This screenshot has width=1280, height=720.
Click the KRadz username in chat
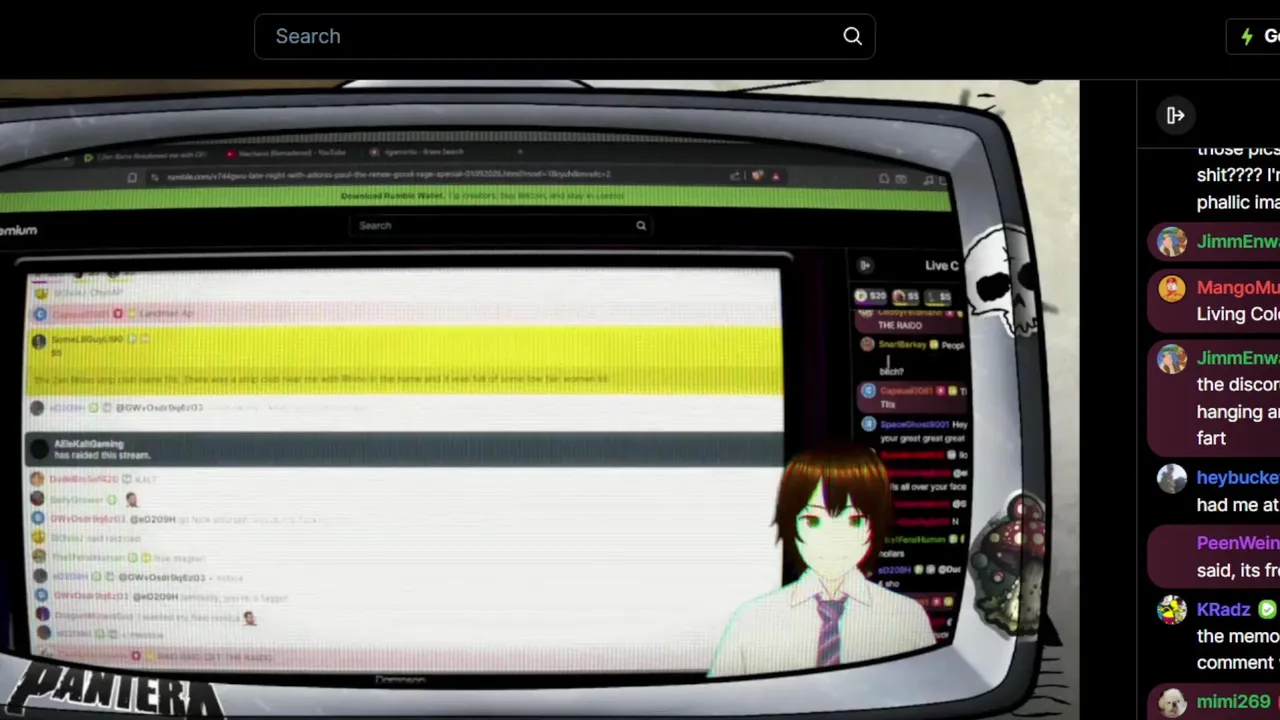pos(1223,609)
